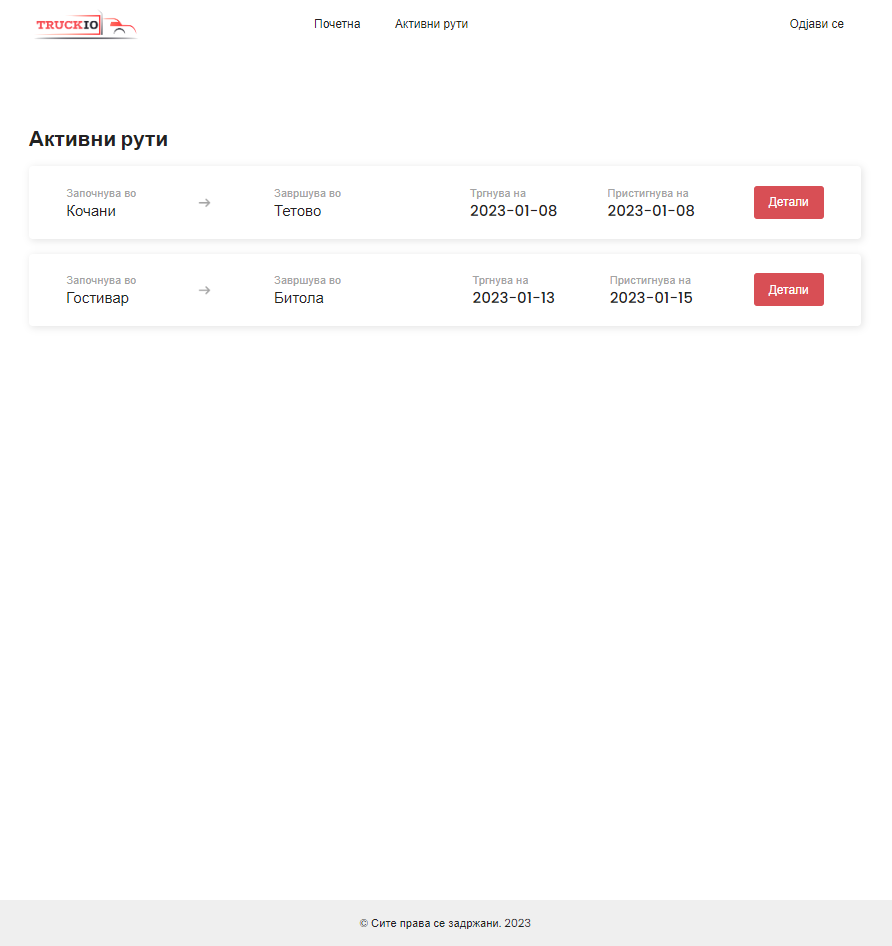Open the Почетна navigation link
Screen dimensions: 892x946
click(x=337, y=24)
